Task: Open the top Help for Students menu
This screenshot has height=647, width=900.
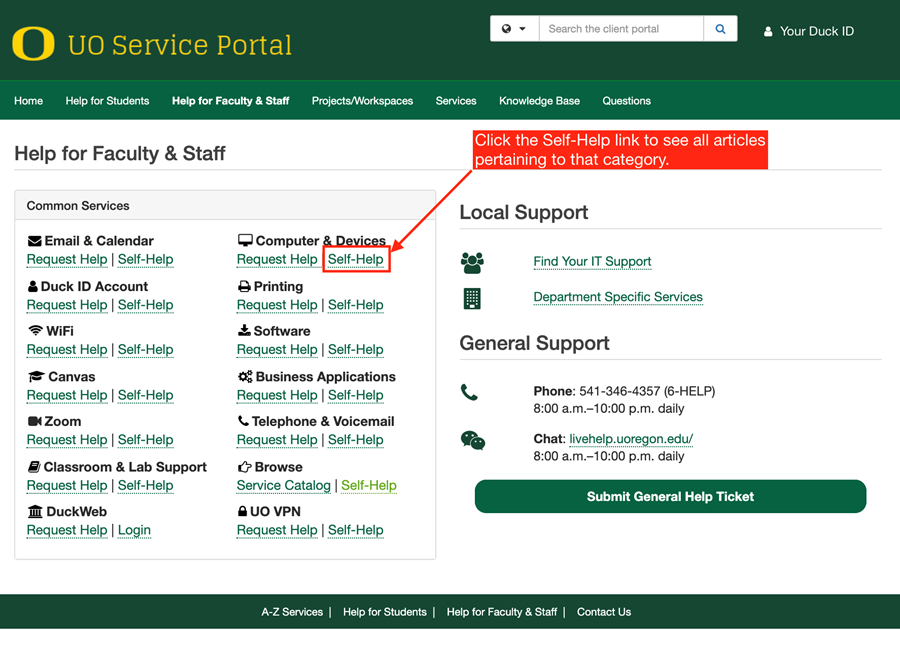Action: 107,101
